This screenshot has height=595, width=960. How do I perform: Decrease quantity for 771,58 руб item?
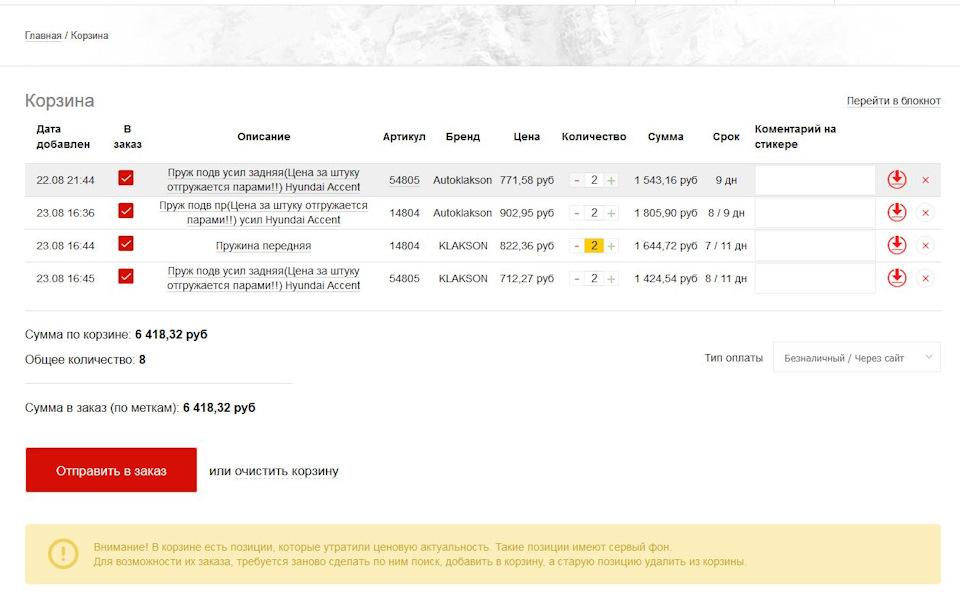[577, 180]
